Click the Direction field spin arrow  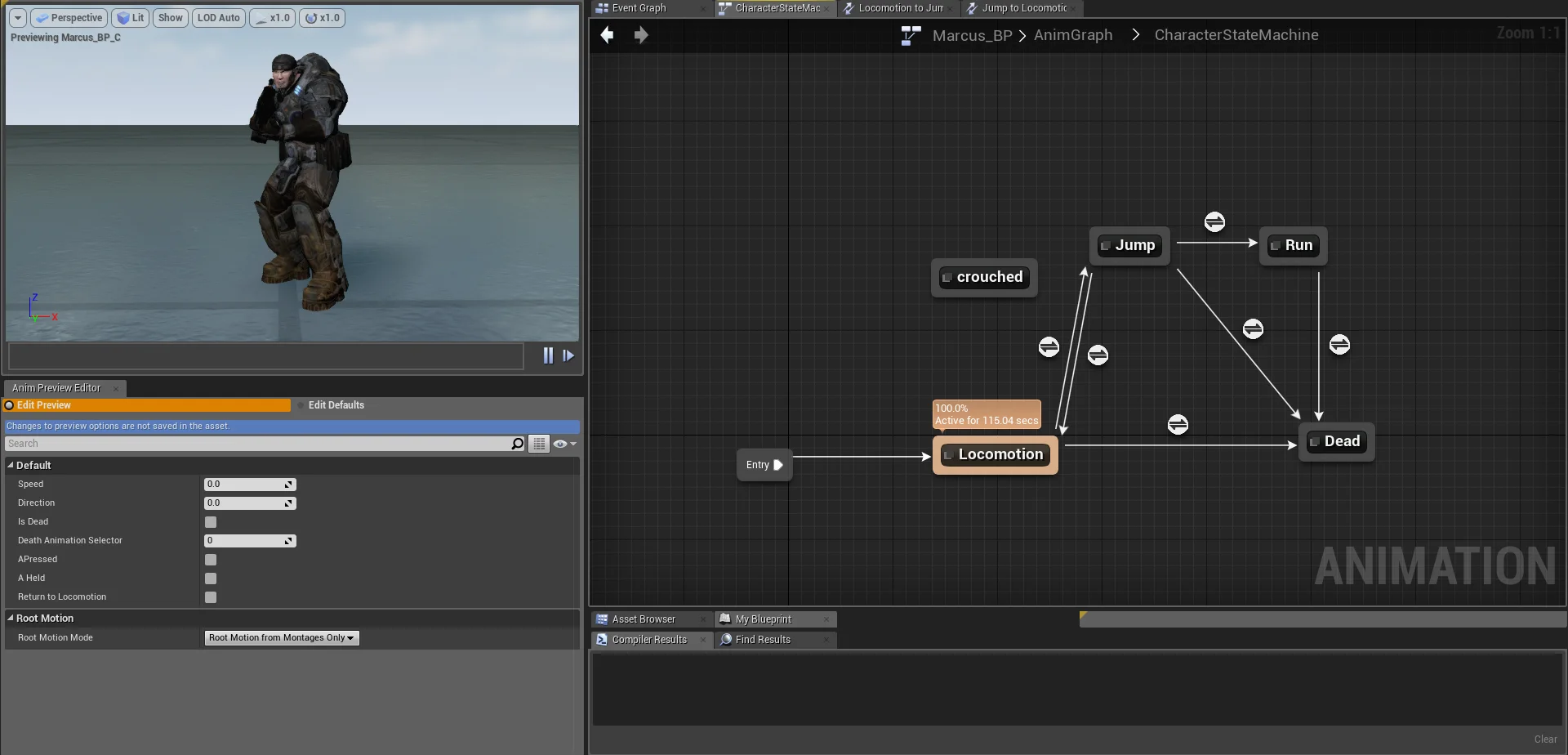click(288, 503)
